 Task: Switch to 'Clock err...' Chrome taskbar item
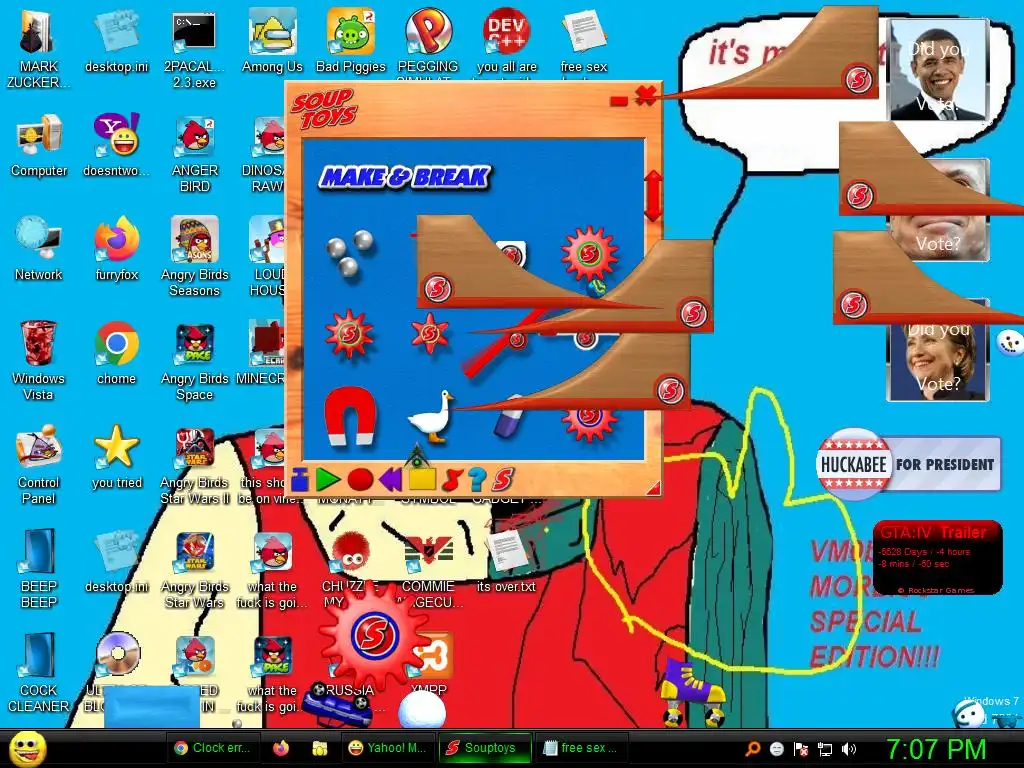pos(213,748)
